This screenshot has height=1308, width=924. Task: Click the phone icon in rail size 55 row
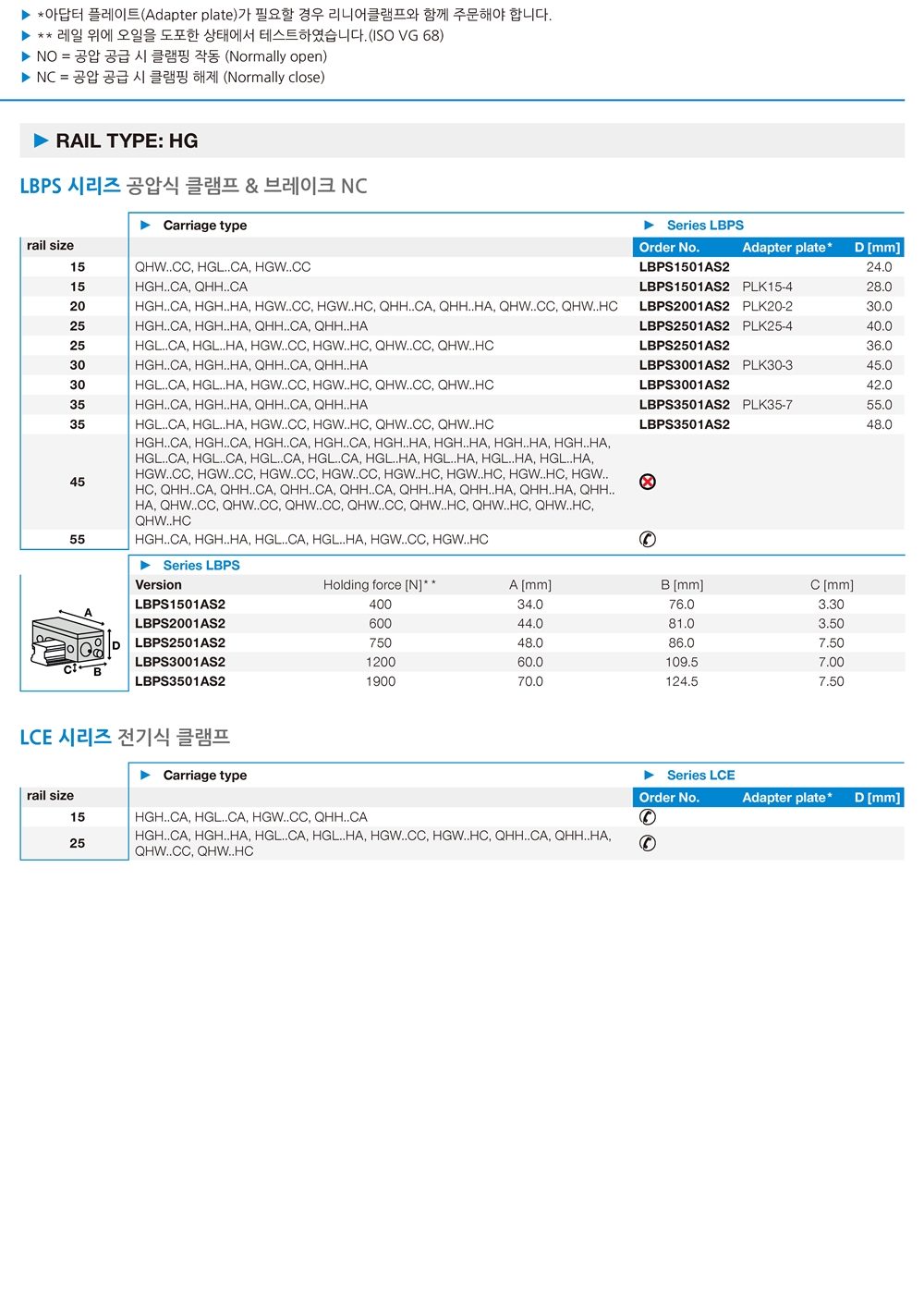pyautogui.click(x=648, y=539)
